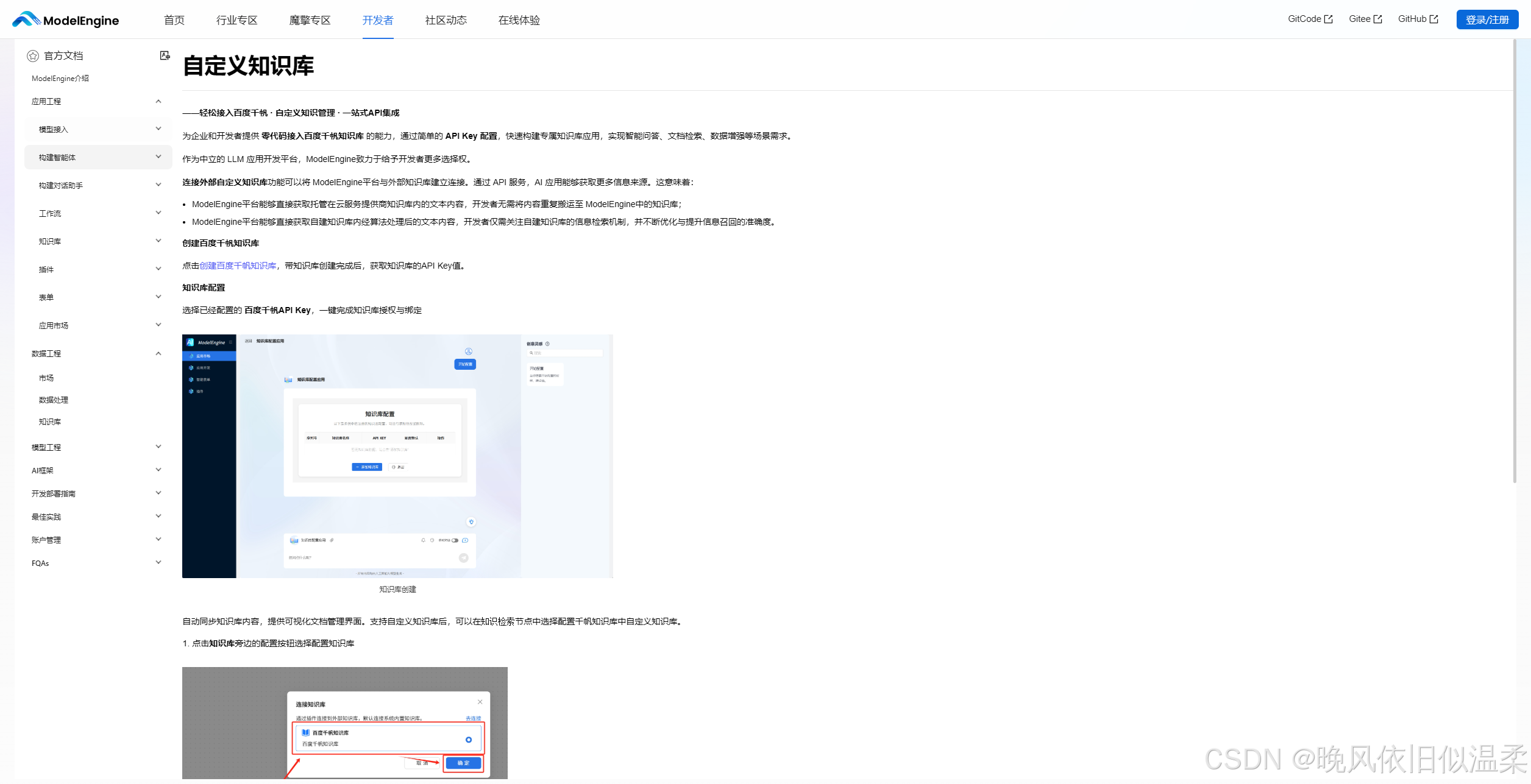Click the page vertical scrollbar
Screen dimensions: 1531x784
(1515, 262)
